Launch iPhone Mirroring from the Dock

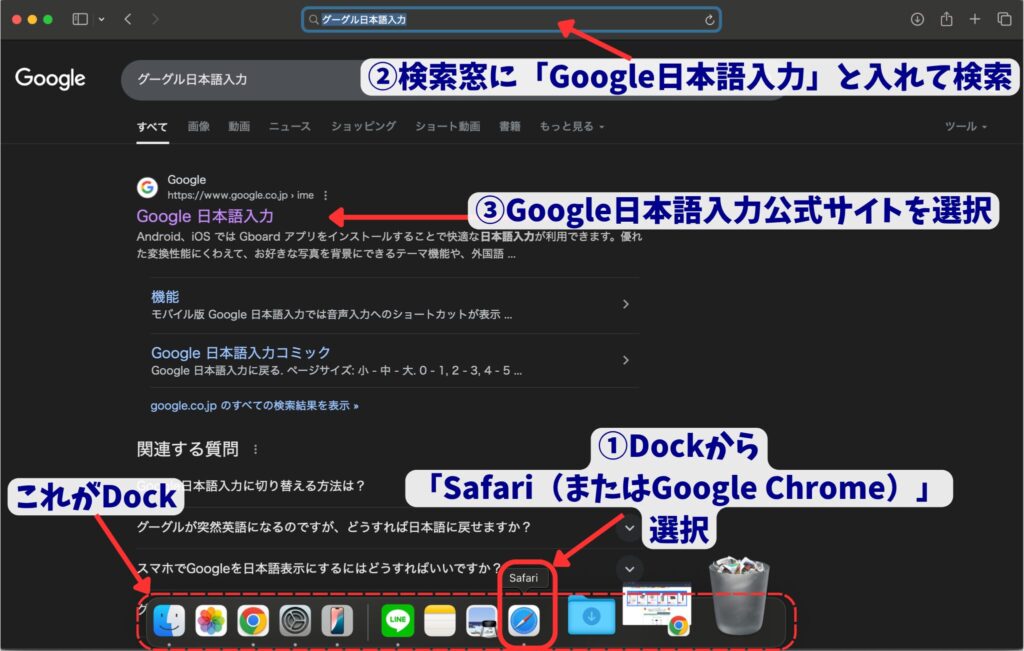click(x=337, y=620)
